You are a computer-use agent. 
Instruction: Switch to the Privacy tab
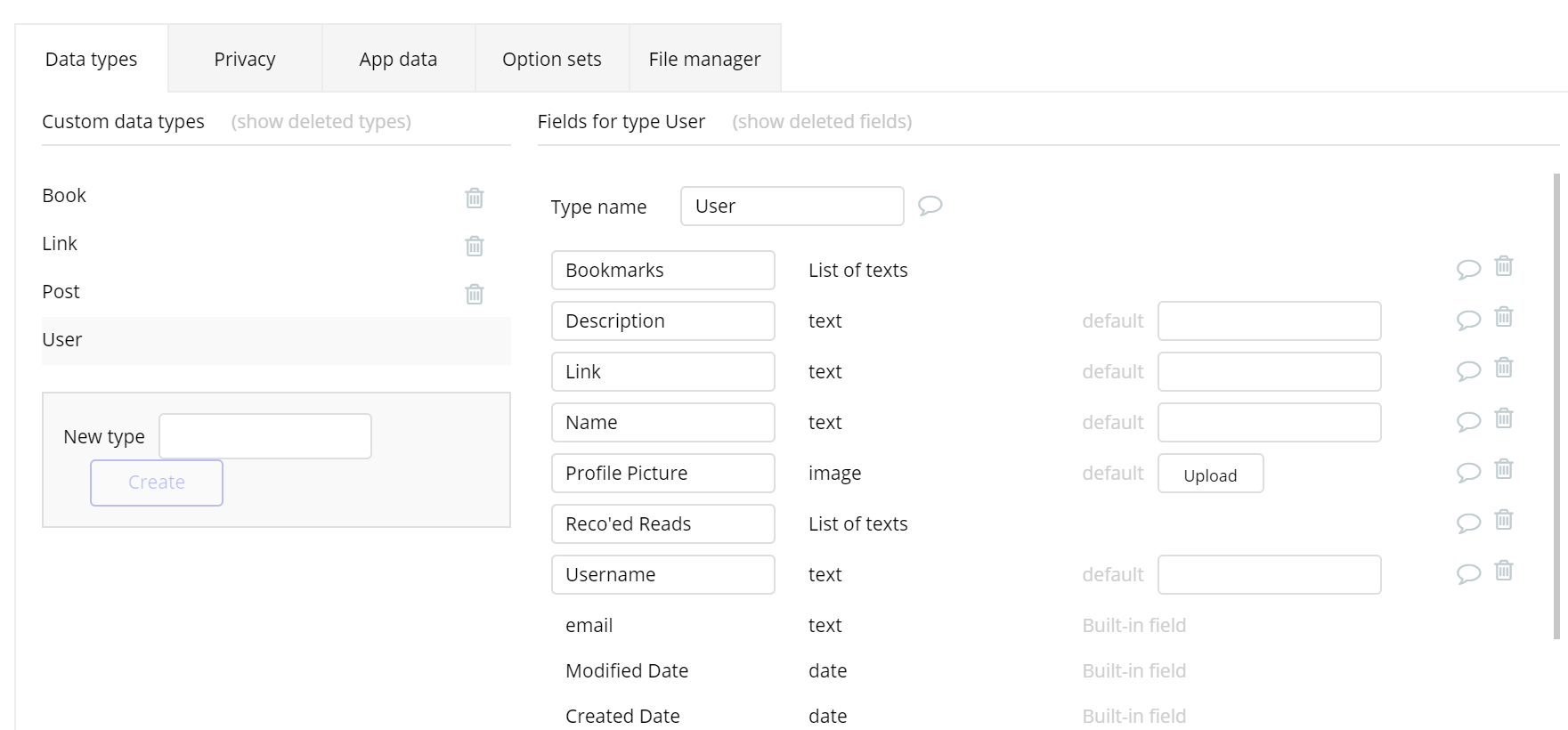245,60
